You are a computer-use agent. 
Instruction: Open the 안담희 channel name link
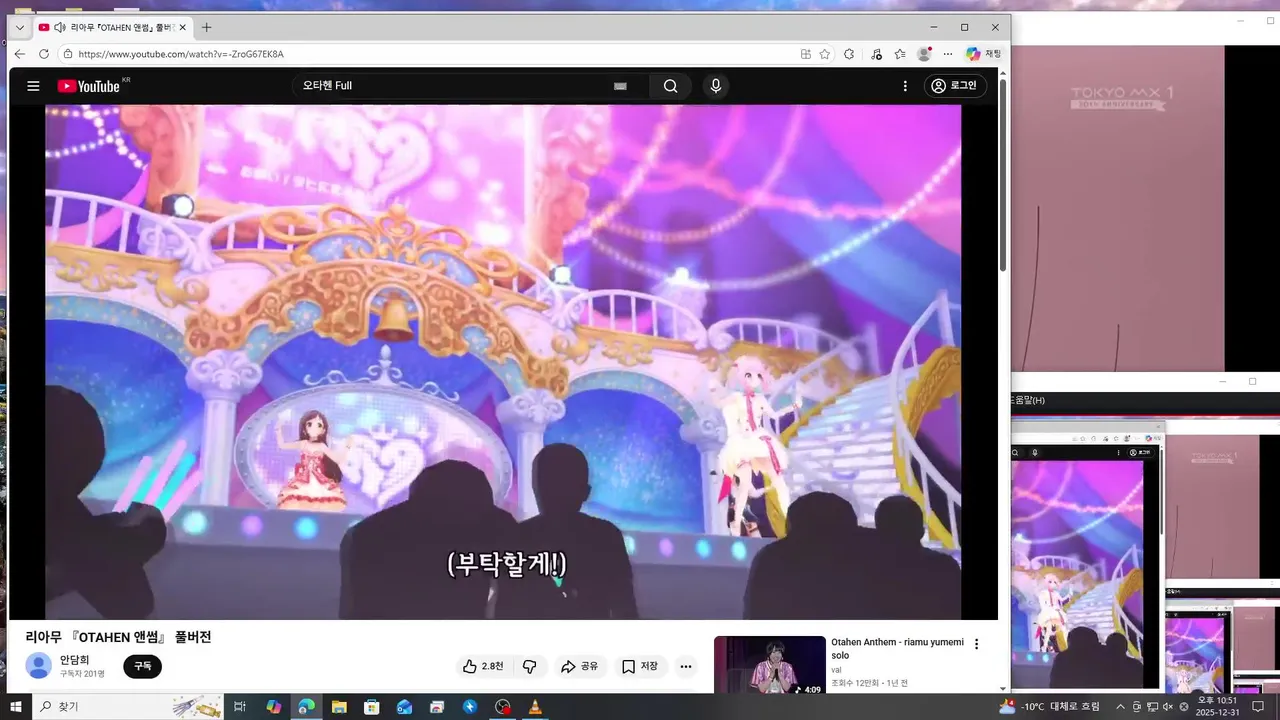(74, 659)
